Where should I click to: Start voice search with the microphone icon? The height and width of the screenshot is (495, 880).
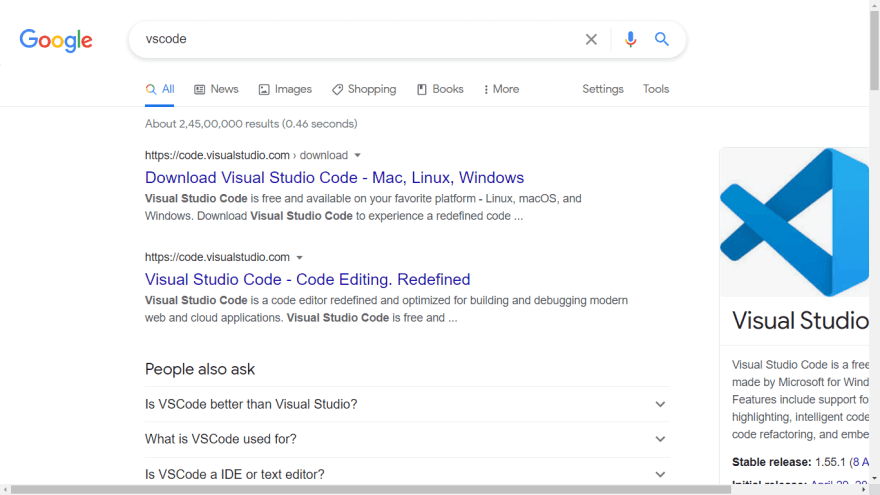click(x=630, y=39)
